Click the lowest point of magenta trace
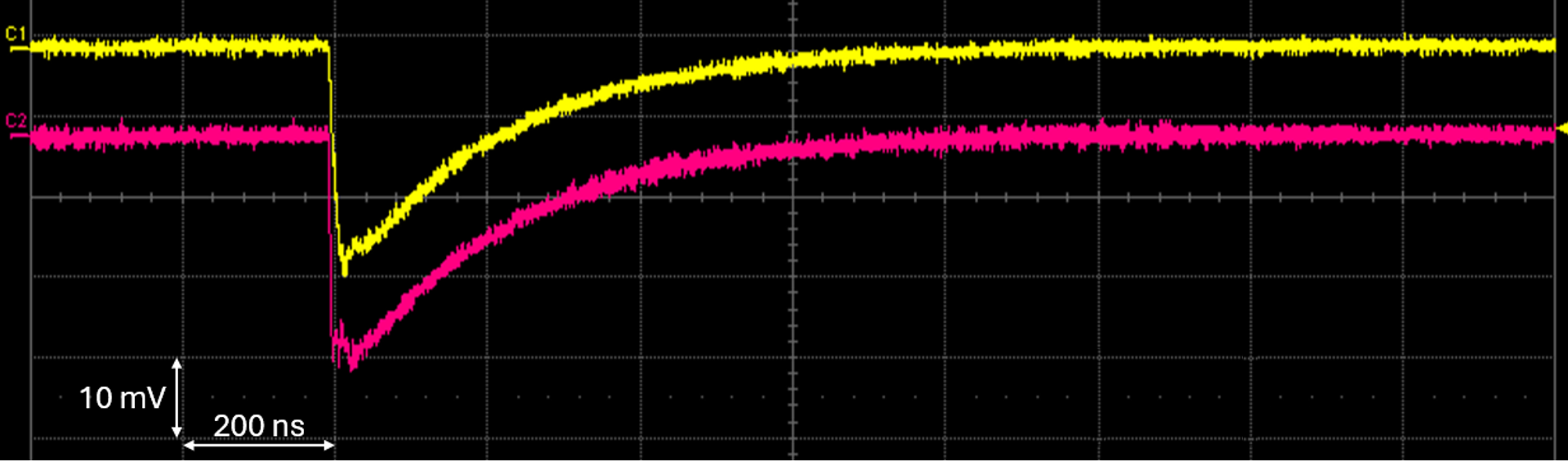Viewport: 1568px width, 462px height. (352, 368)
